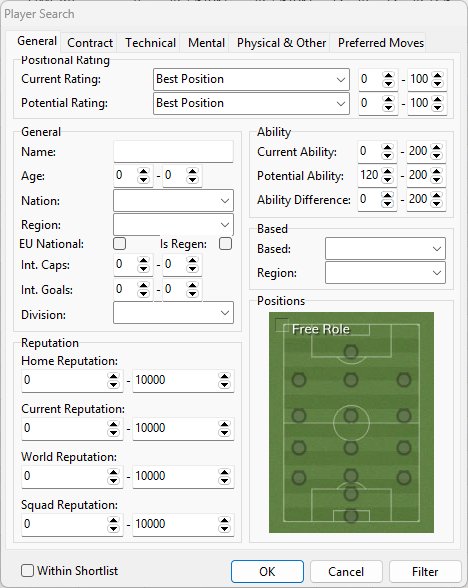Click the Home Reputation minimum value field

pyautogui.click(x=64, y=380)
